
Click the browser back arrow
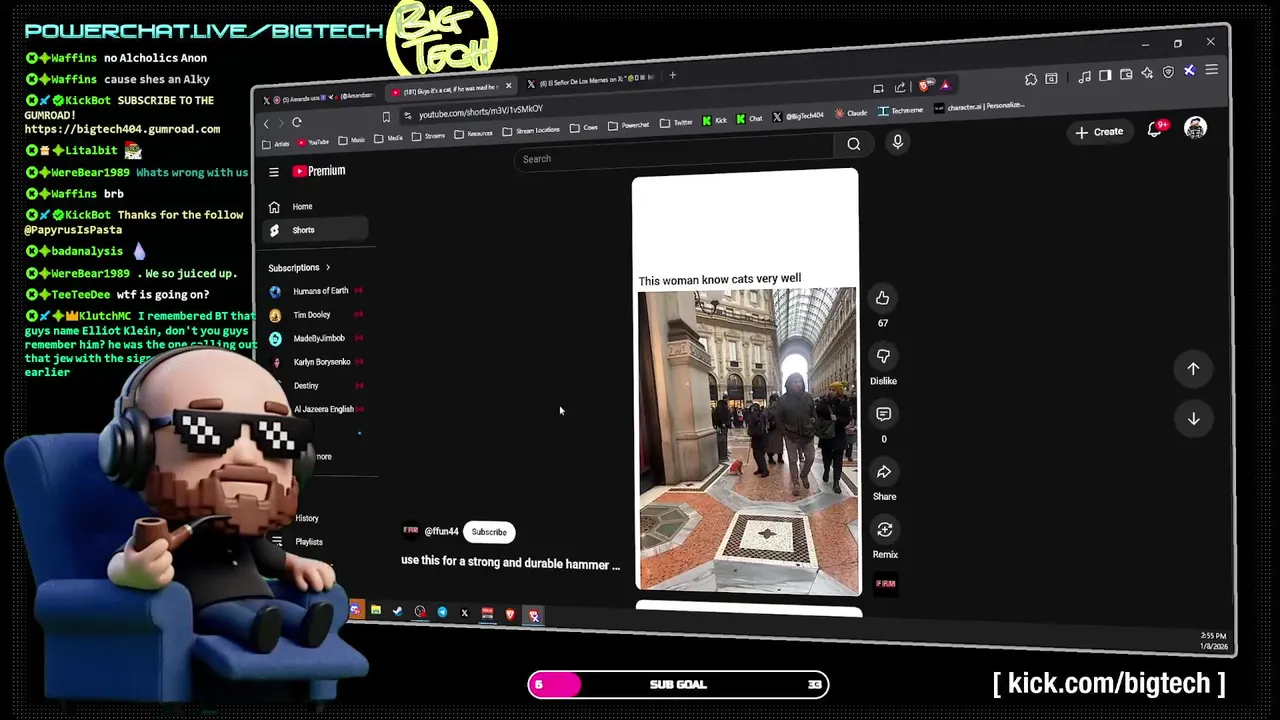point(266,123)
